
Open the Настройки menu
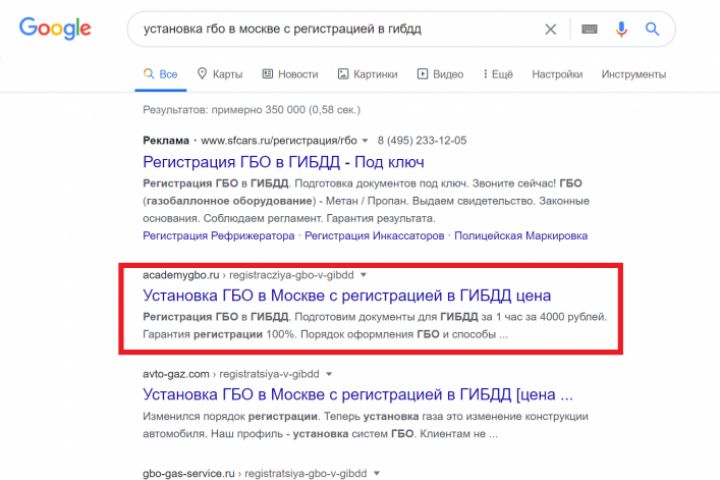557,74
